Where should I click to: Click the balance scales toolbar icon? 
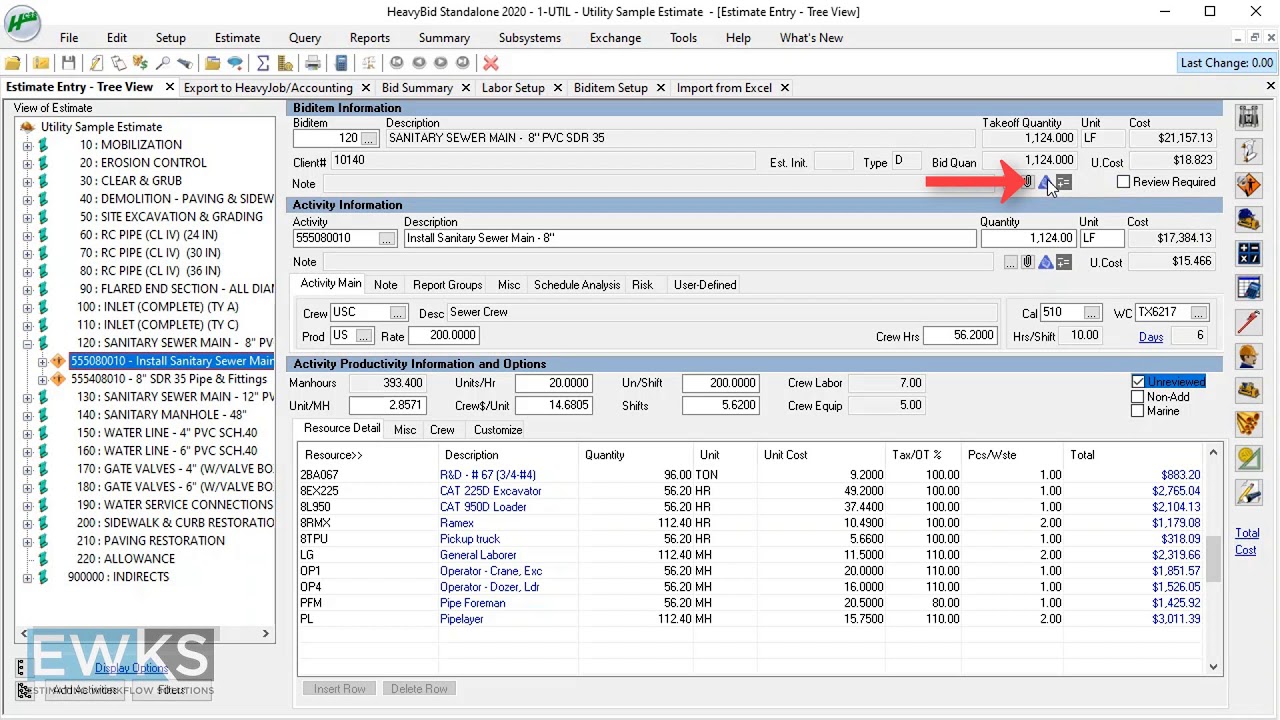(370, 63)
